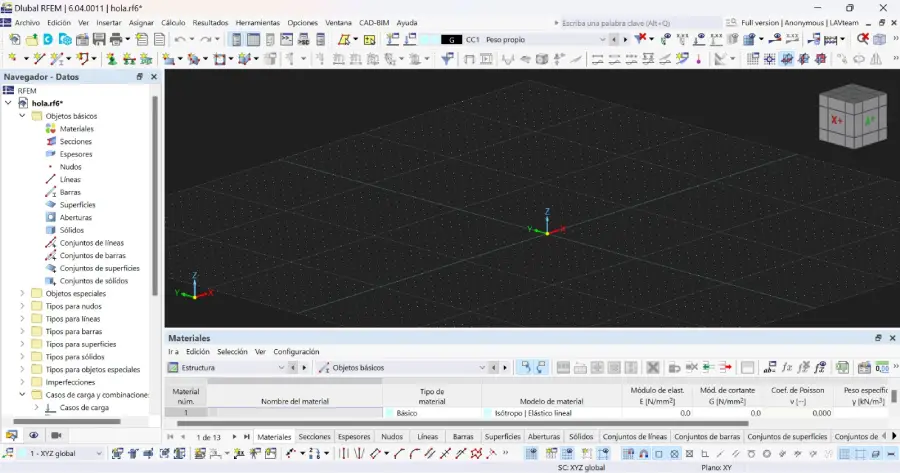Click the red X delete icon in table toolbar
Image resolution: width=900 pixels, height=473 pixels.
(653, 367)
